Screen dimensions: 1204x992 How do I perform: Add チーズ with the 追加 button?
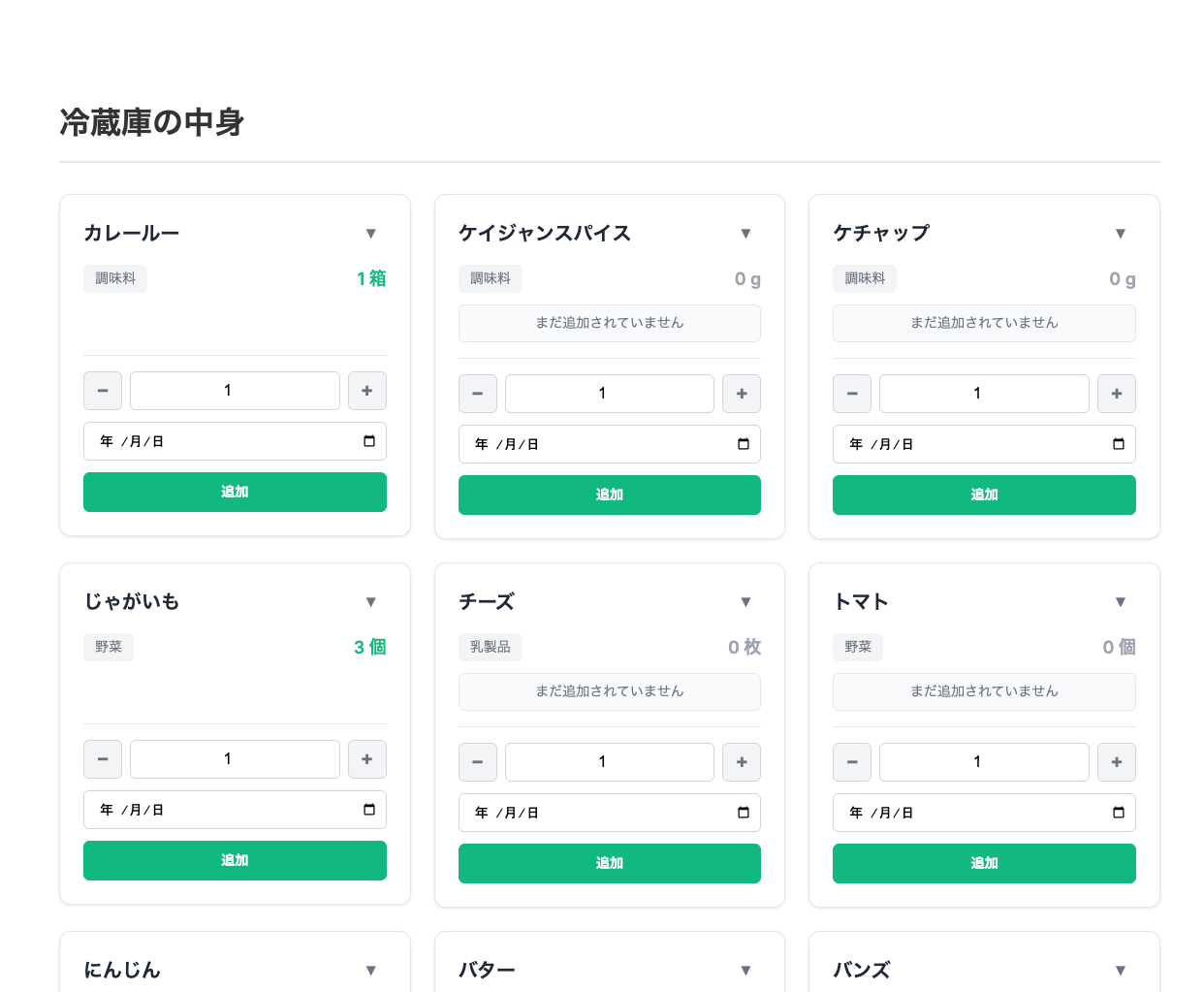click(609, 863)
